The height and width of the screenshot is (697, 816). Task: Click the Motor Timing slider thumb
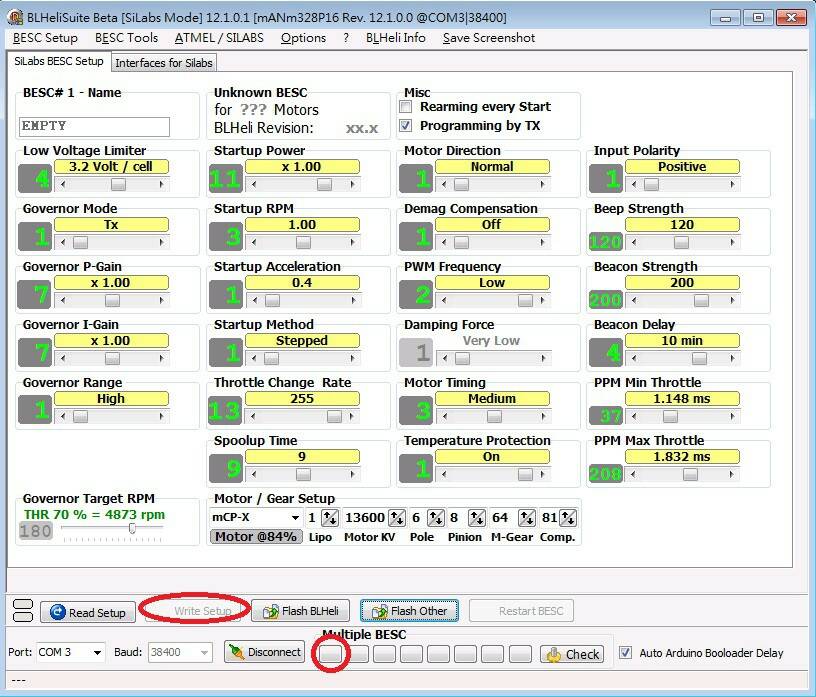click(x=494, y=416)
